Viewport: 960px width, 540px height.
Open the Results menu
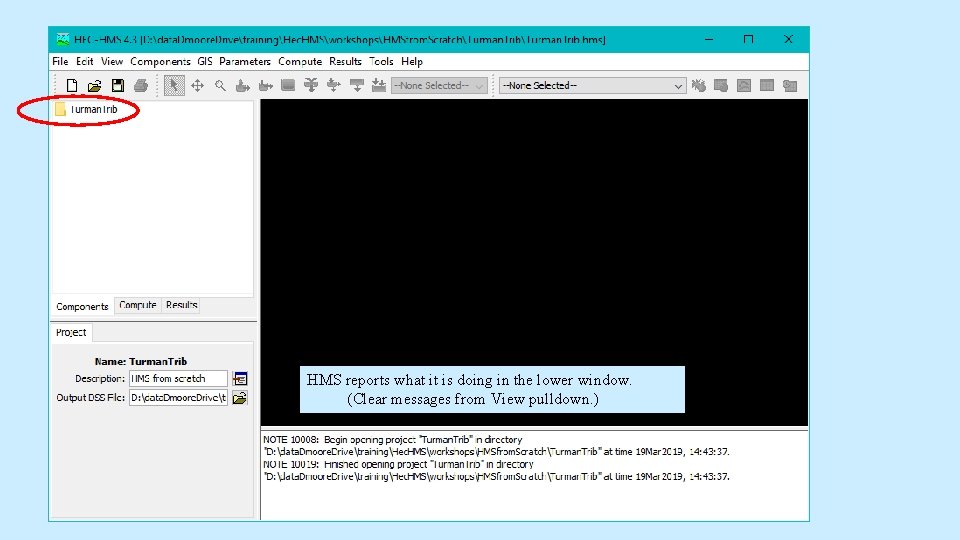click(345, 61)
